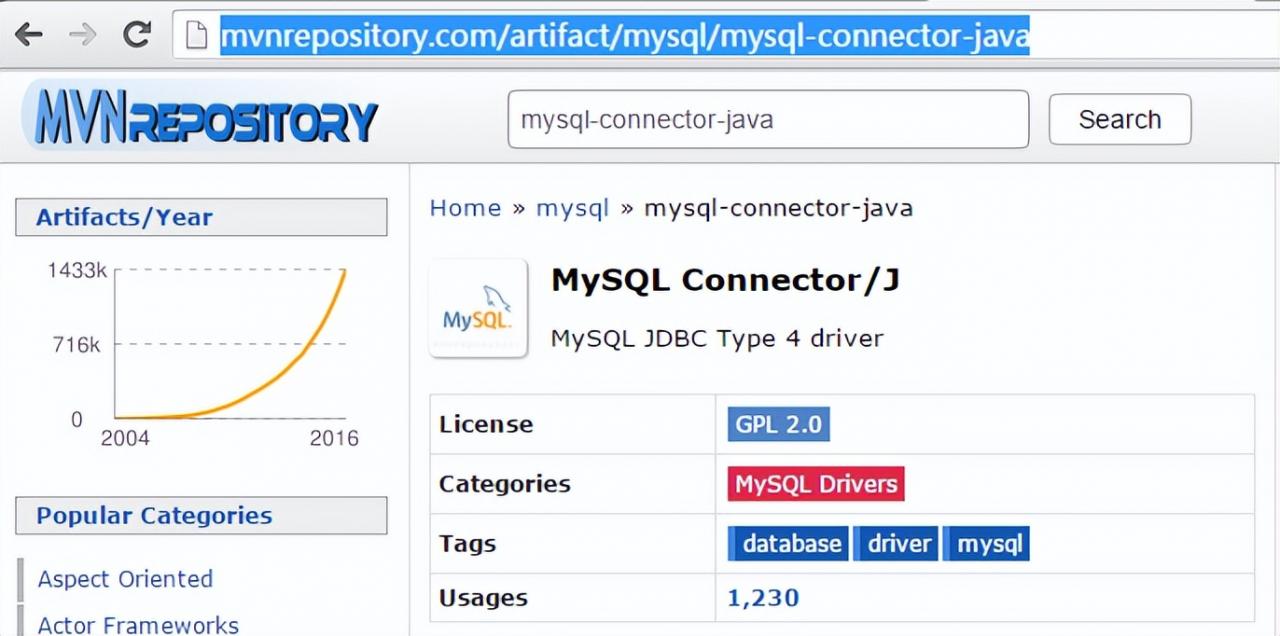Open the MySQL Drivers category tag
Image resolution: width=1280 pixels, height=636 pixels.
816,484
